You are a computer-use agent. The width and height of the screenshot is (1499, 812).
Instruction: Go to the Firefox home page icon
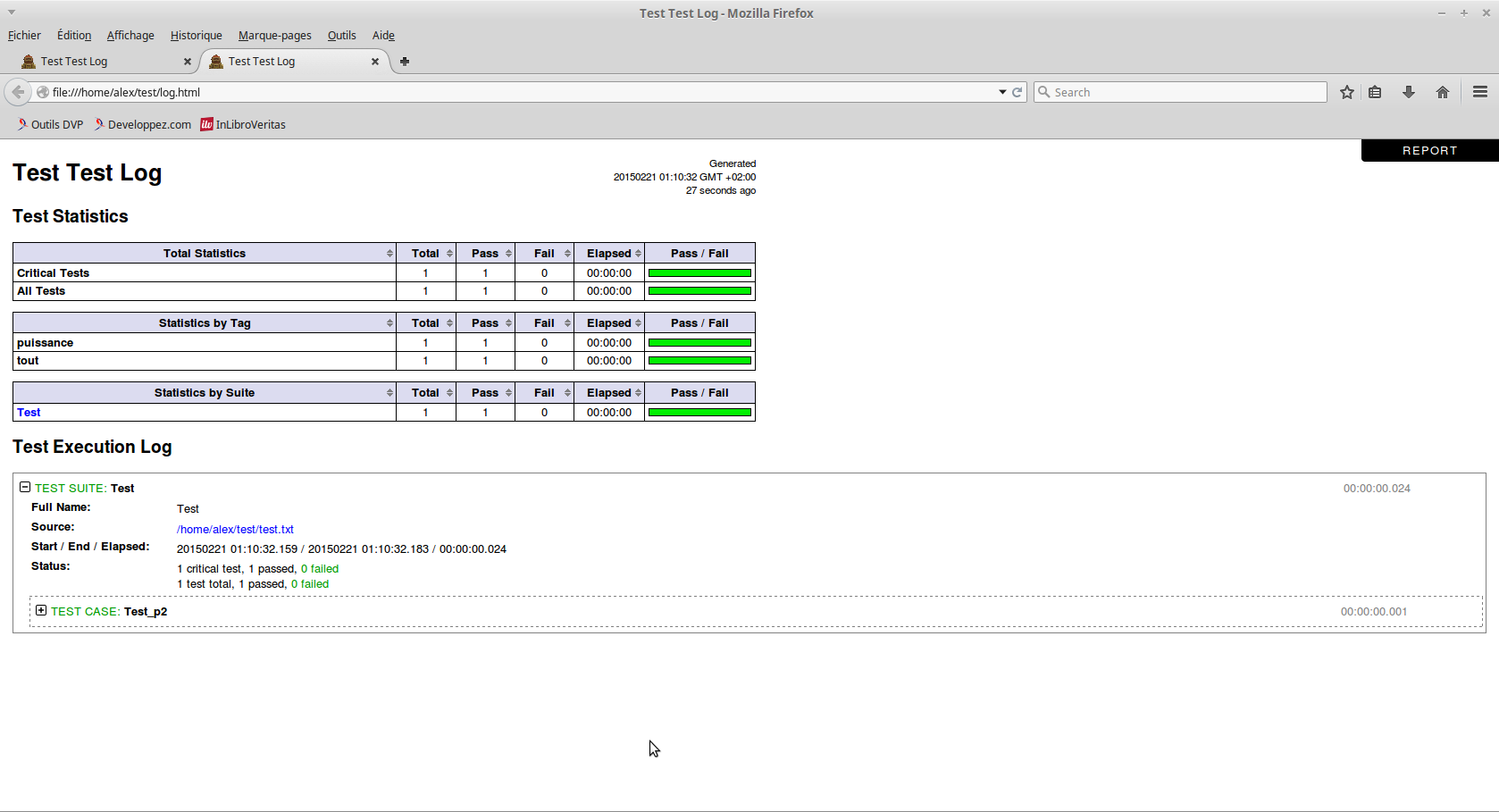(x=1442, y=92)
